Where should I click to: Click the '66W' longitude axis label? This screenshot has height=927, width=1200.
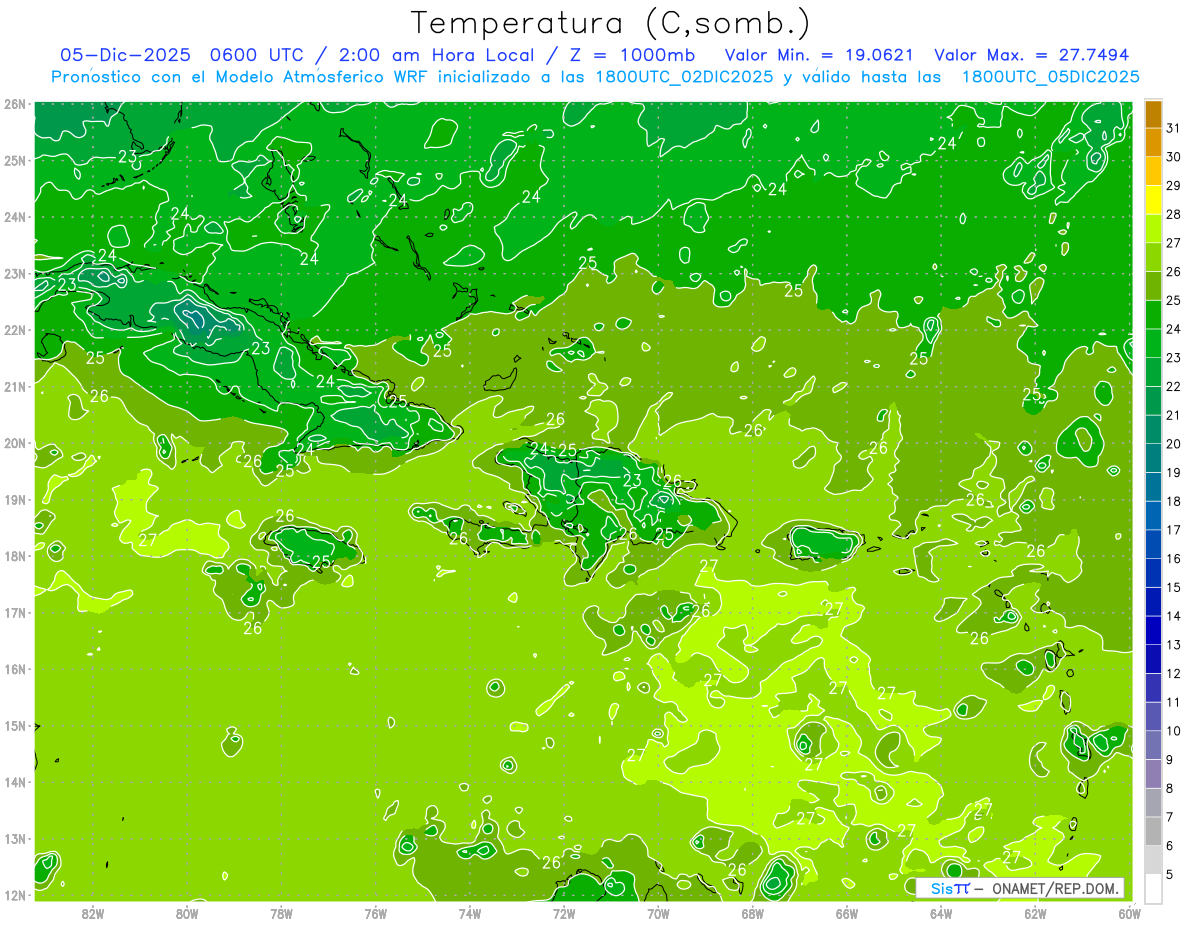coord(847,913)
